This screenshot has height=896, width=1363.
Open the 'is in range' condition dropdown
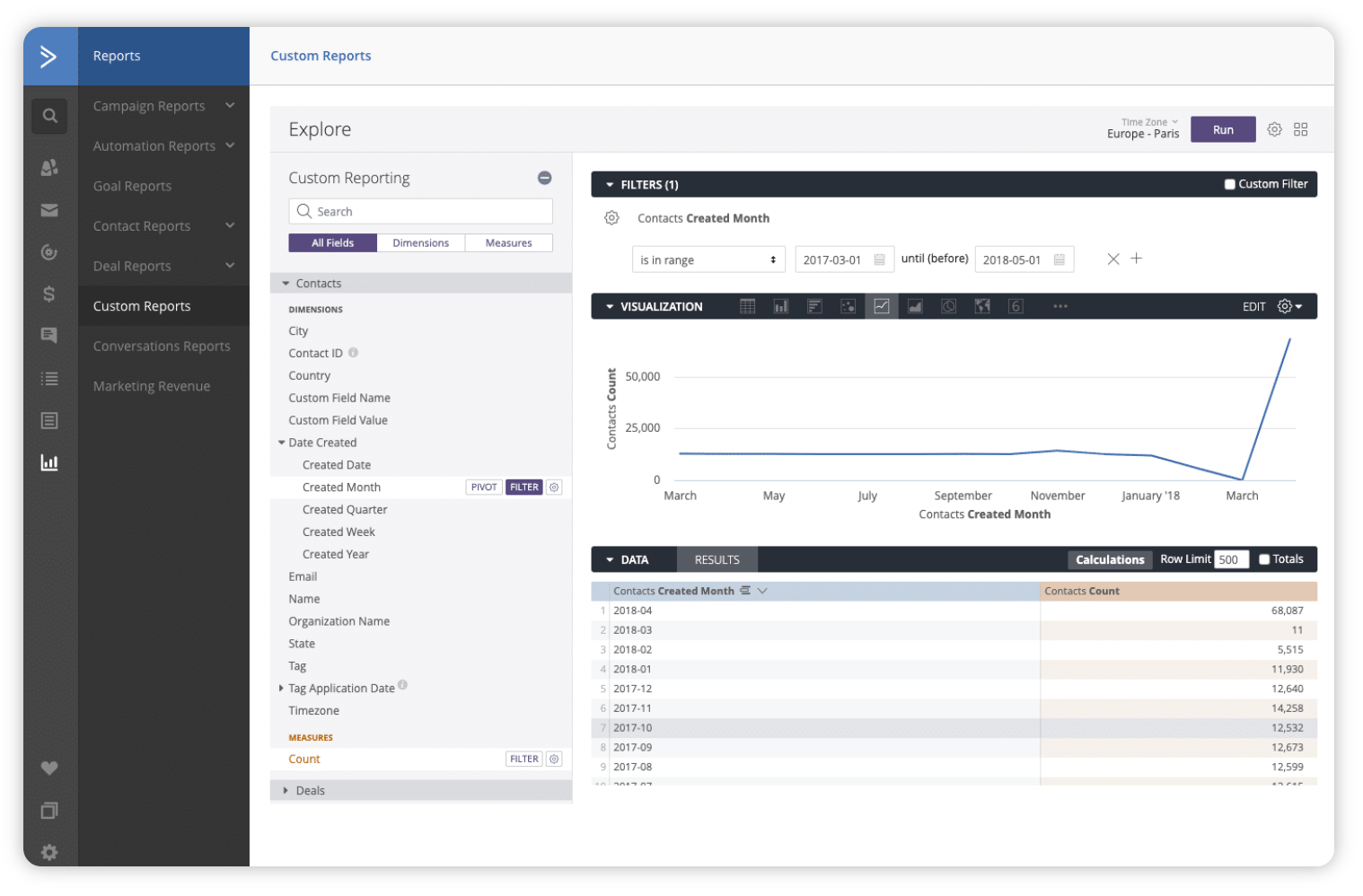[x=708, y=259]
